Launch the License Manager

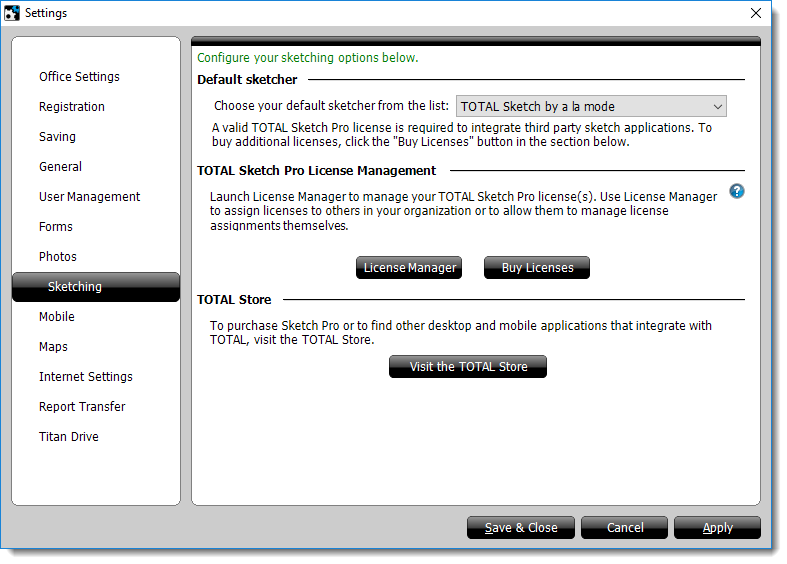click(x=409, y=268)
